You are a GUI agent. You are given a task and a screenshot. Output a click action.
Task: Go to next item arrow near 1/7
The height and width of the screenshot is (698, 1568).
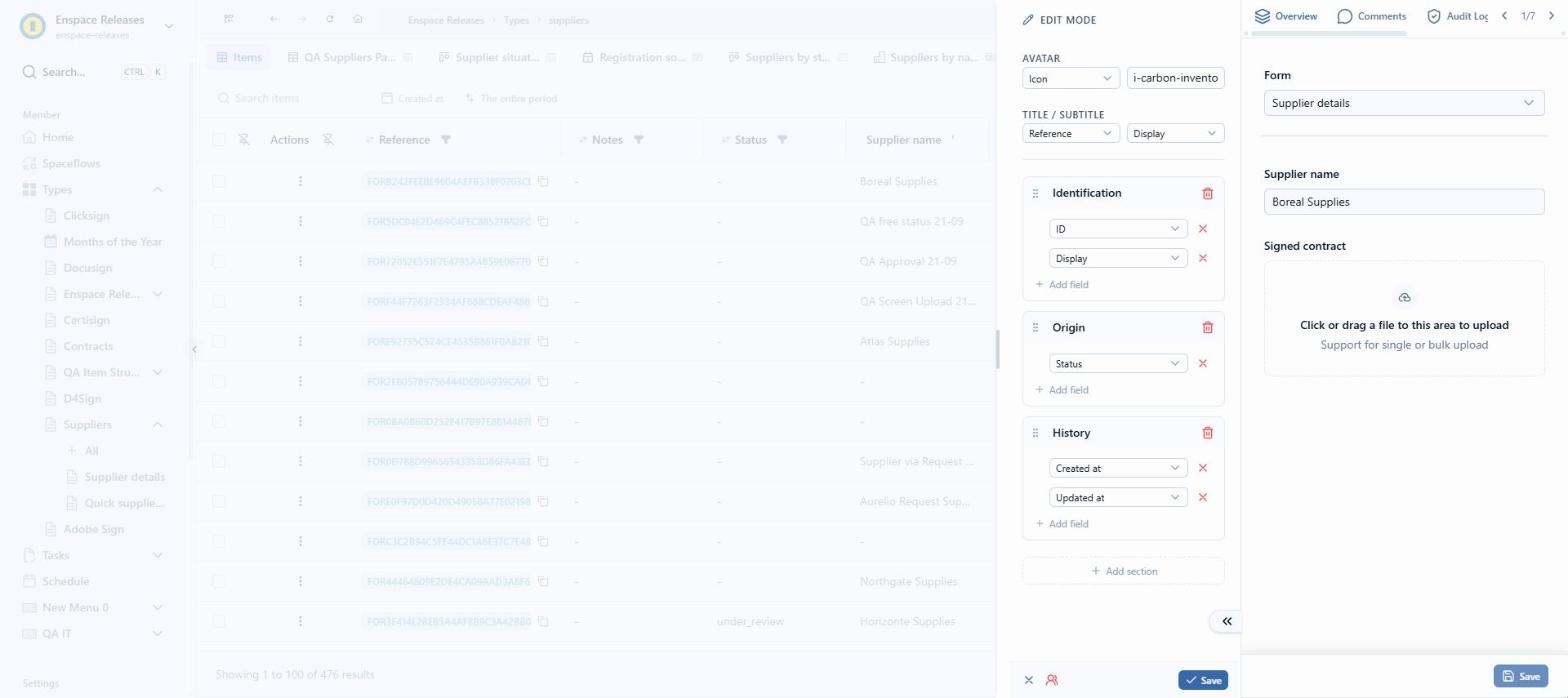pyautogui.click(x=1551, y=16)
